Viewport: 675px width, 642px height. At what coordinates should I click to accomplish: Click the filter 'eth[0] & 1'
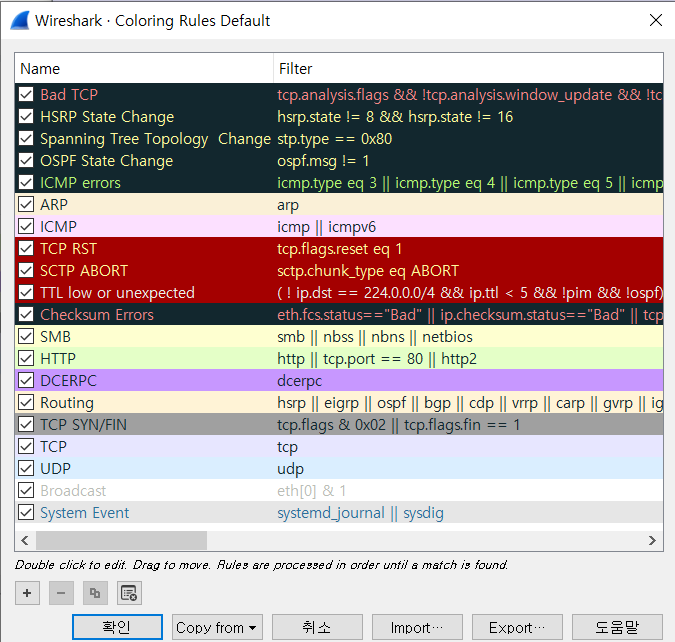pyautogui.click(x=311, y=490)
